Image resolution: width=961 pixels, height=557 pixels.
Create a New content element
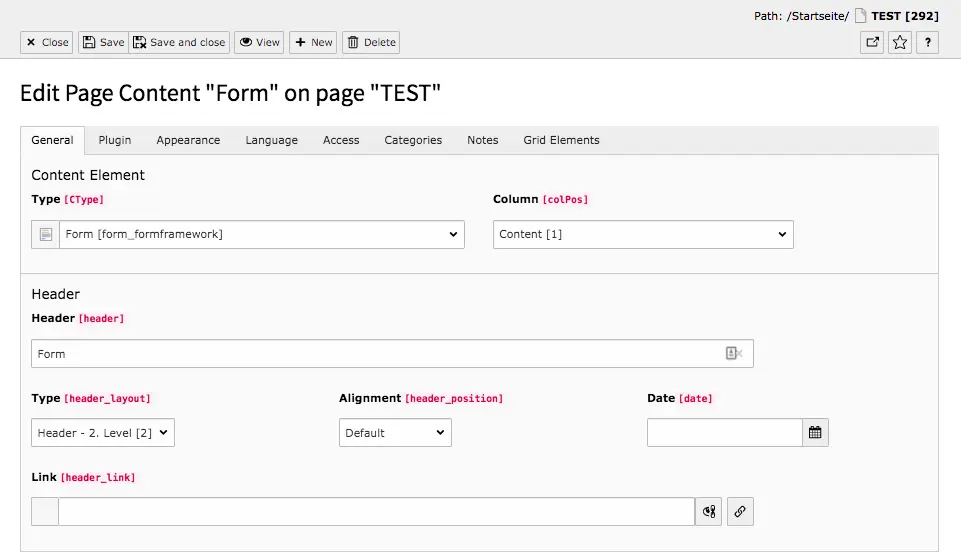coord(313,42)
